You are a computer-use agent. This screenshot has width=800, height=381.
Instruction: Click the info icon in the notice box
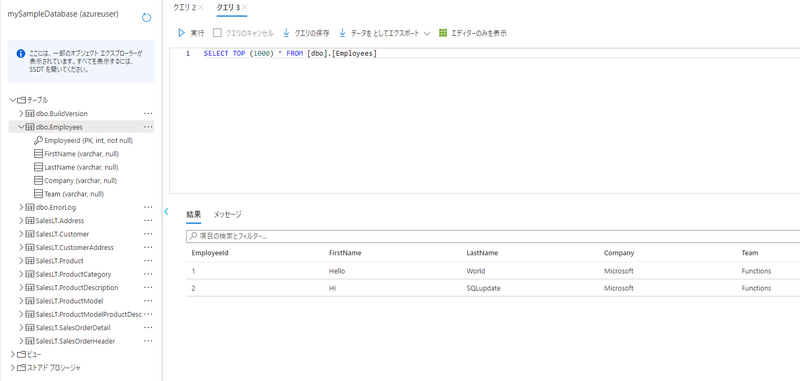click(x=20, y=53)
